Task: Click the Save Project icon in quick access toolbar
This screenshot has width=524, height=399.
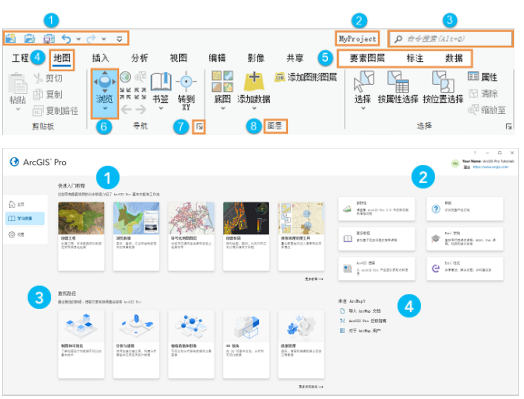Action: click(49, 39)
